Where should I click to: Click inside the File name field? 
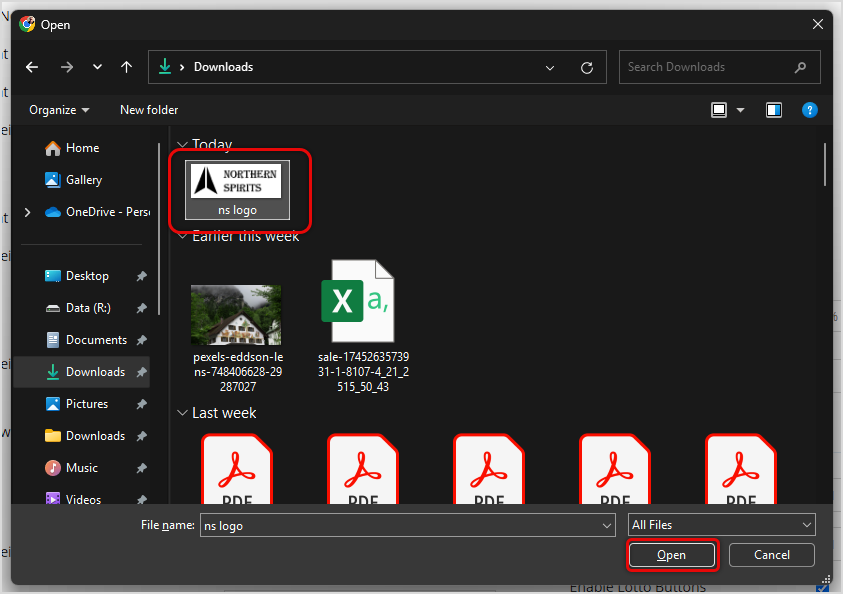400,524
